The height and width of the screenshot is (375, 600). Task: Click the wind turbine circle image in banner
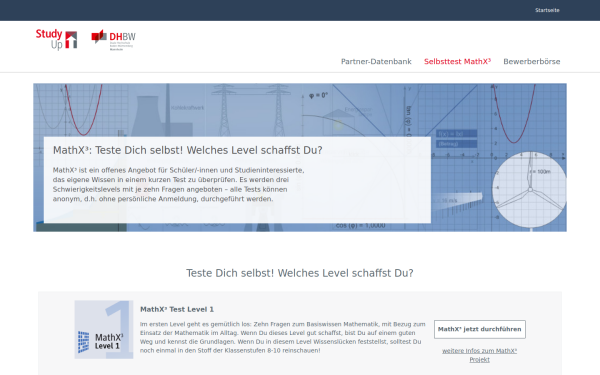[529, 190]
